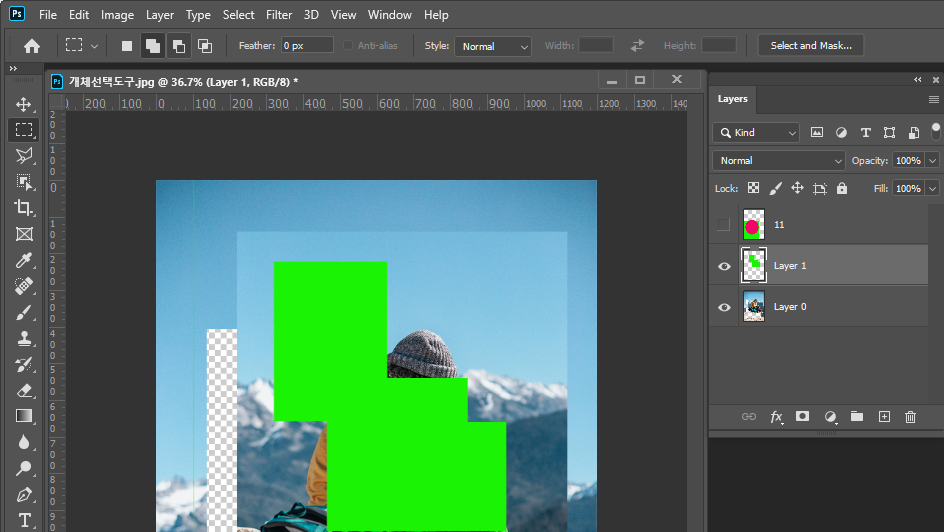Switch to the Layers tab

pos(733,99)
